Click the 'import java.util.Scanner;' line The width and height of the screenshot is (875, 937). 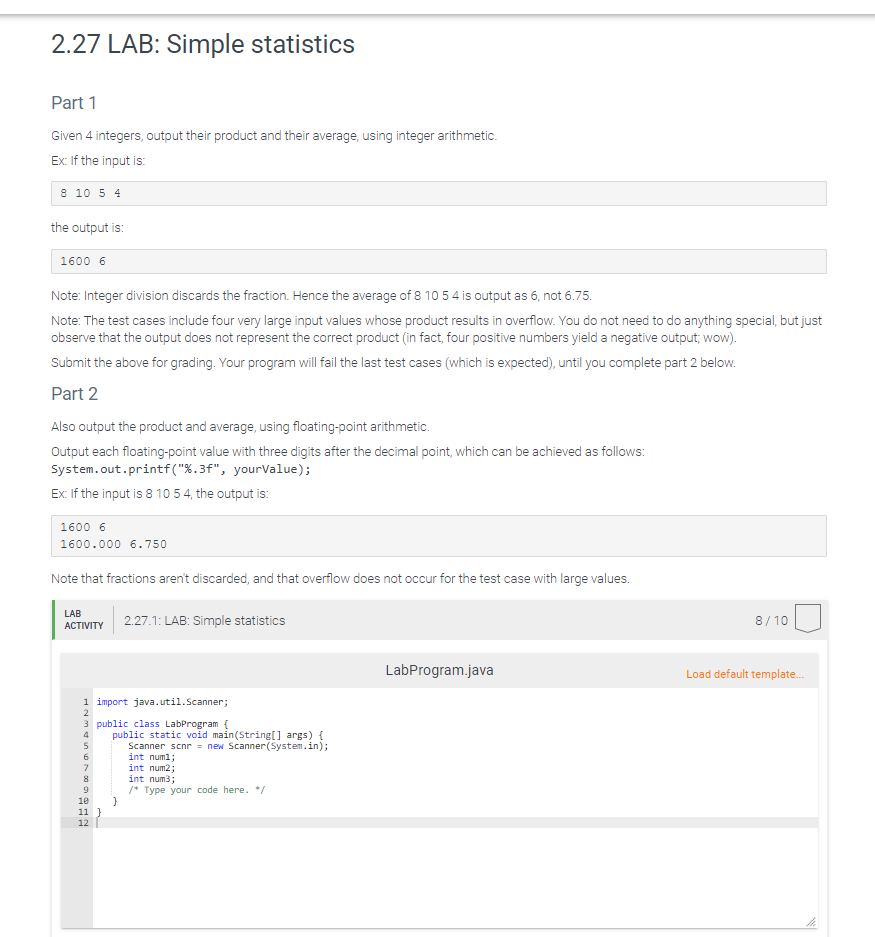tap(163, 702)
